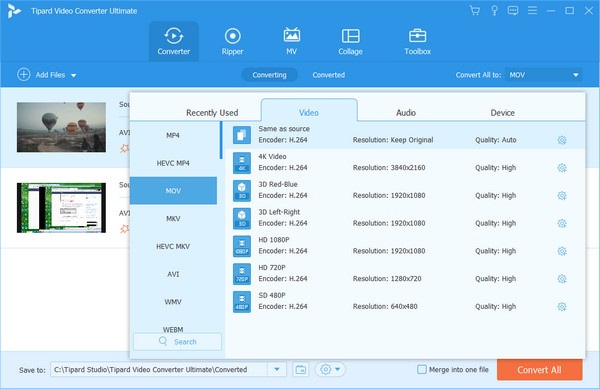The image size is (600, 389).
Task: Click the format list scrollbar
Action: click(221, 140)
